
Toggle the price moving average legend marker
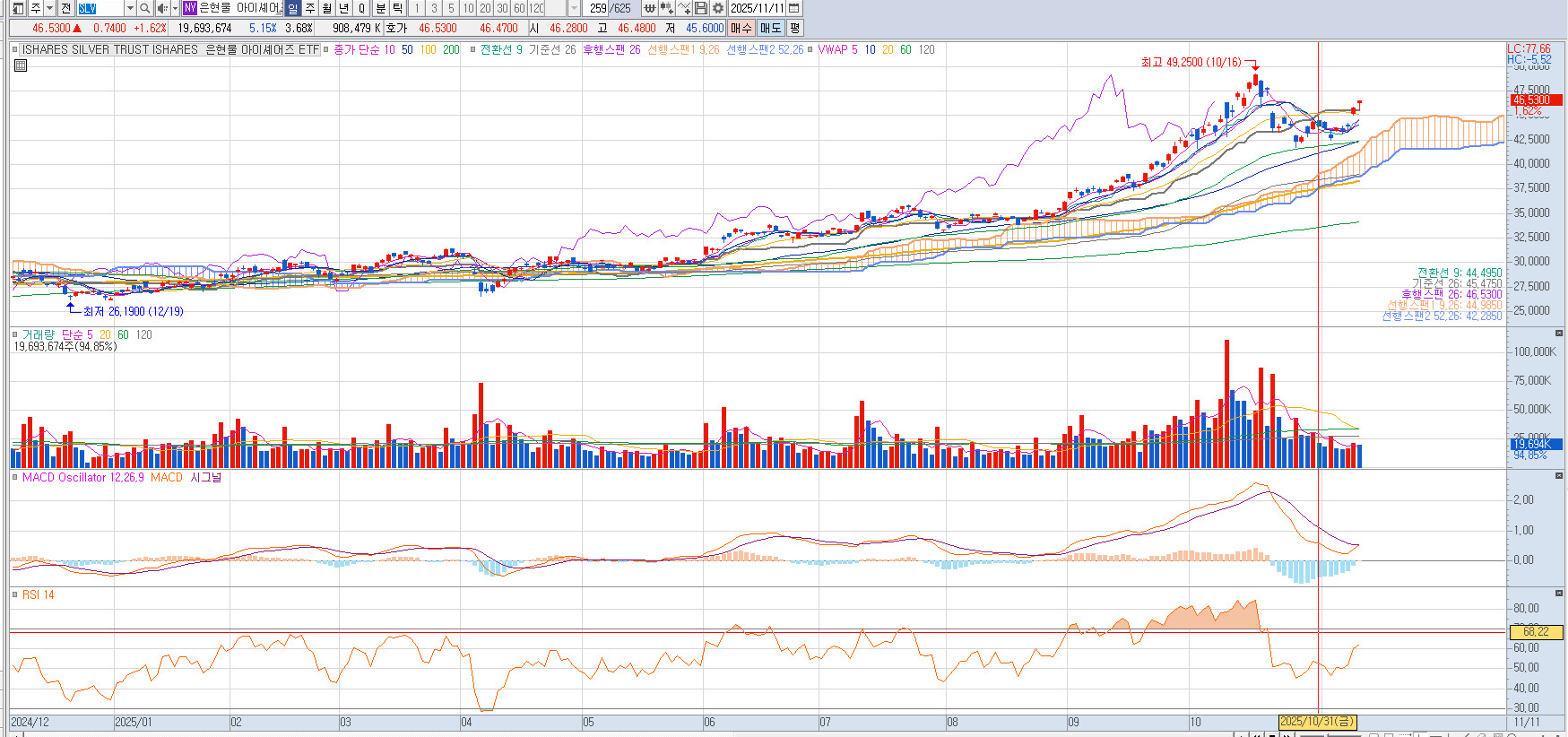coord(326,50)
